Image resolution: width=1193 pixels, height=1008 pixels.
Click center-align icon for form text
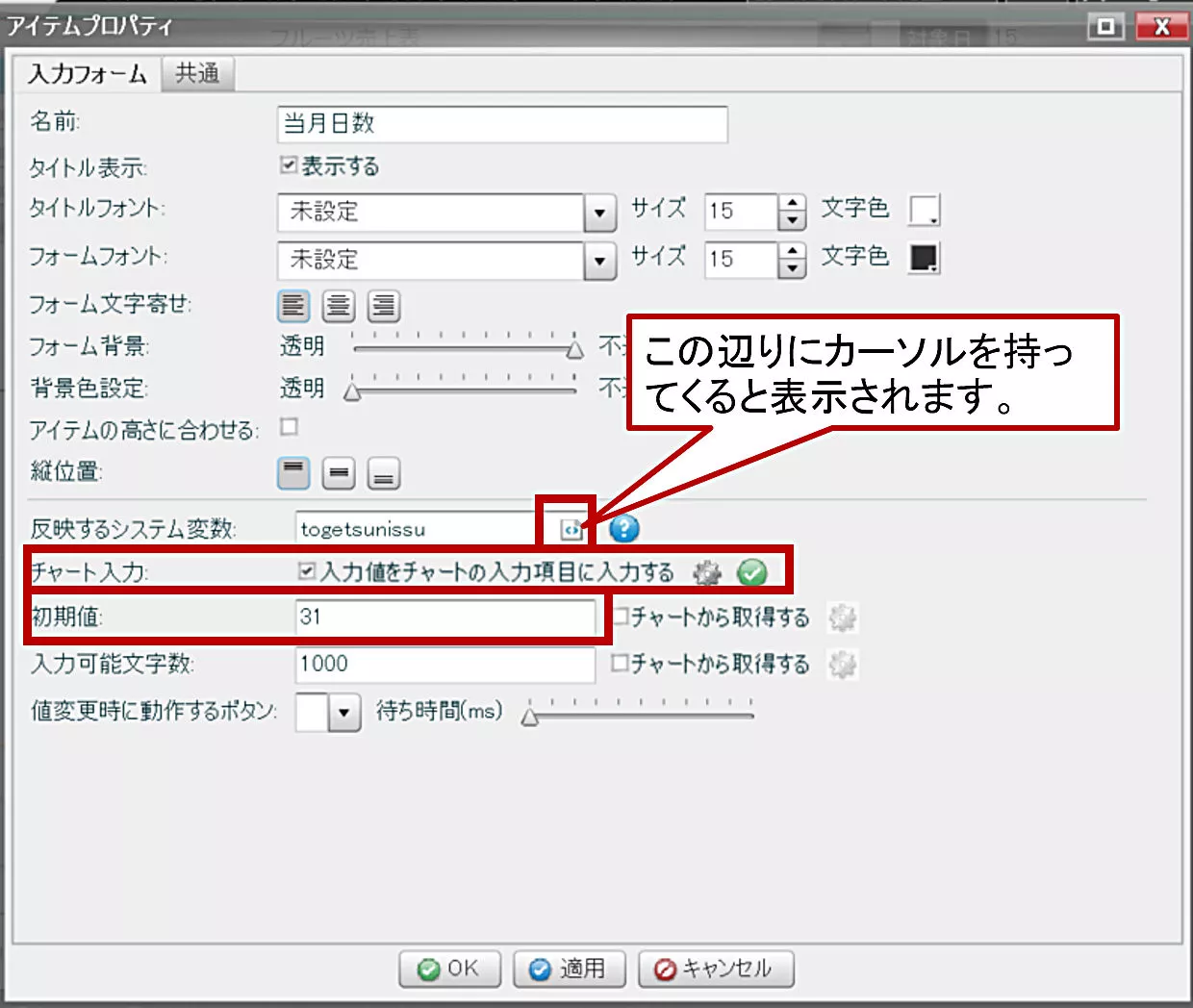[338, 307]
